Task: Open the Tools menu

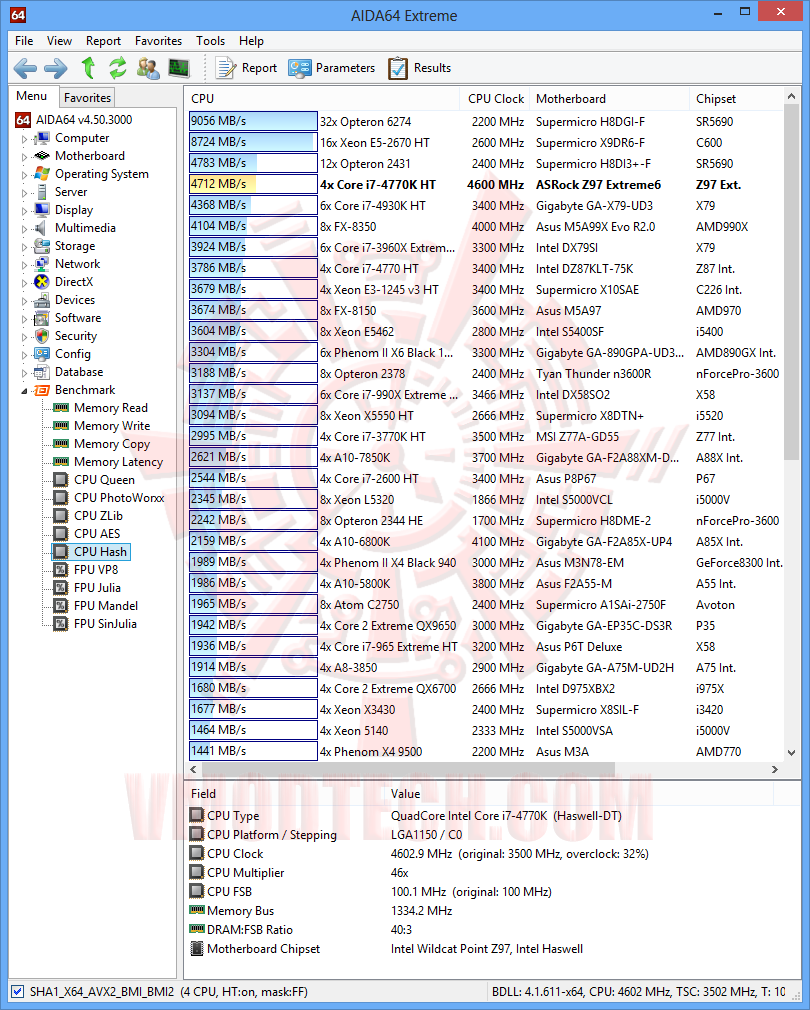Action: coord(211,41)
